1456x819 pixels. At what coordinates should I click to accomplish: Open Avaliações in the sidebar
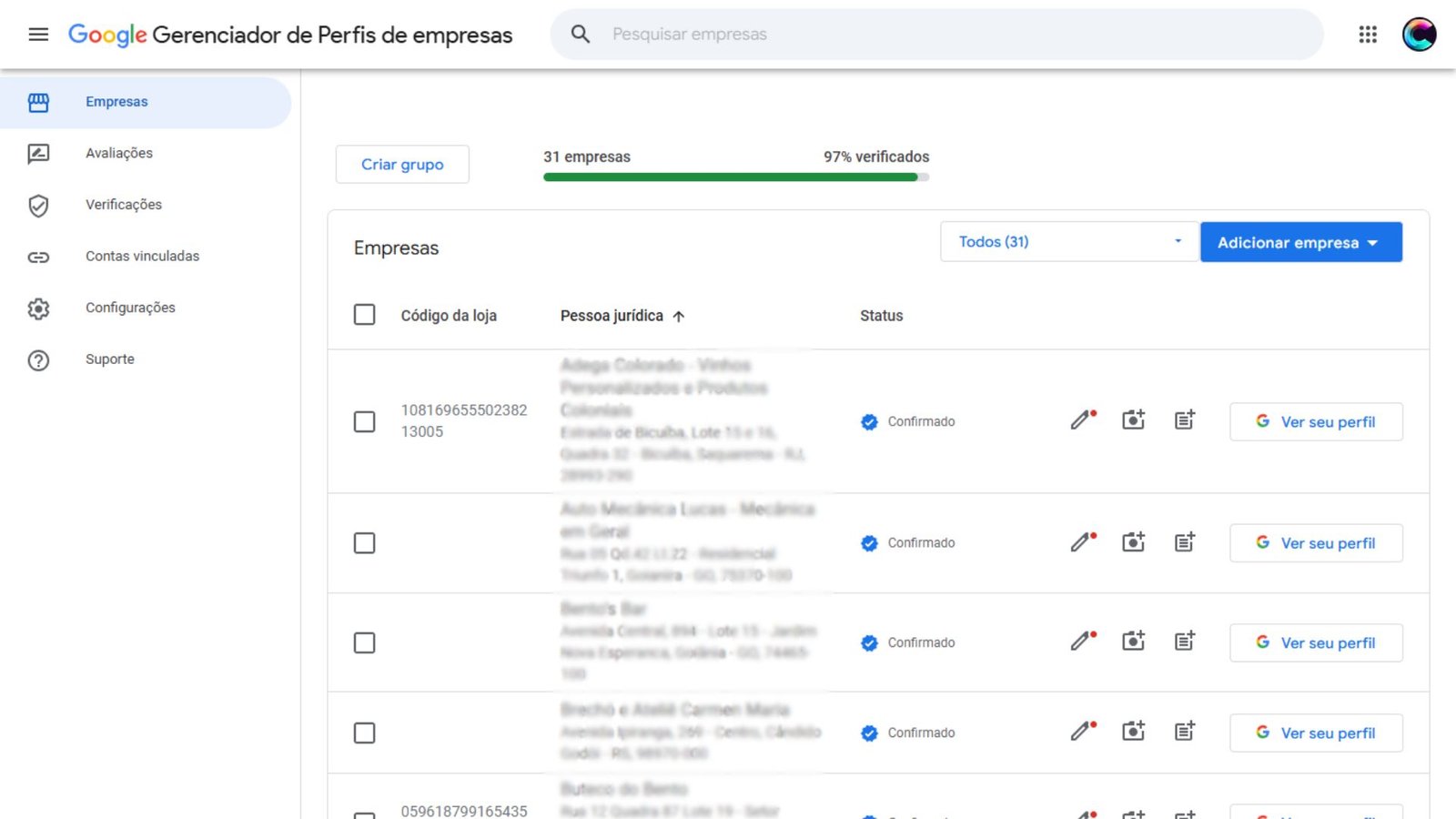pyautogui.click(x=119, y=153)
